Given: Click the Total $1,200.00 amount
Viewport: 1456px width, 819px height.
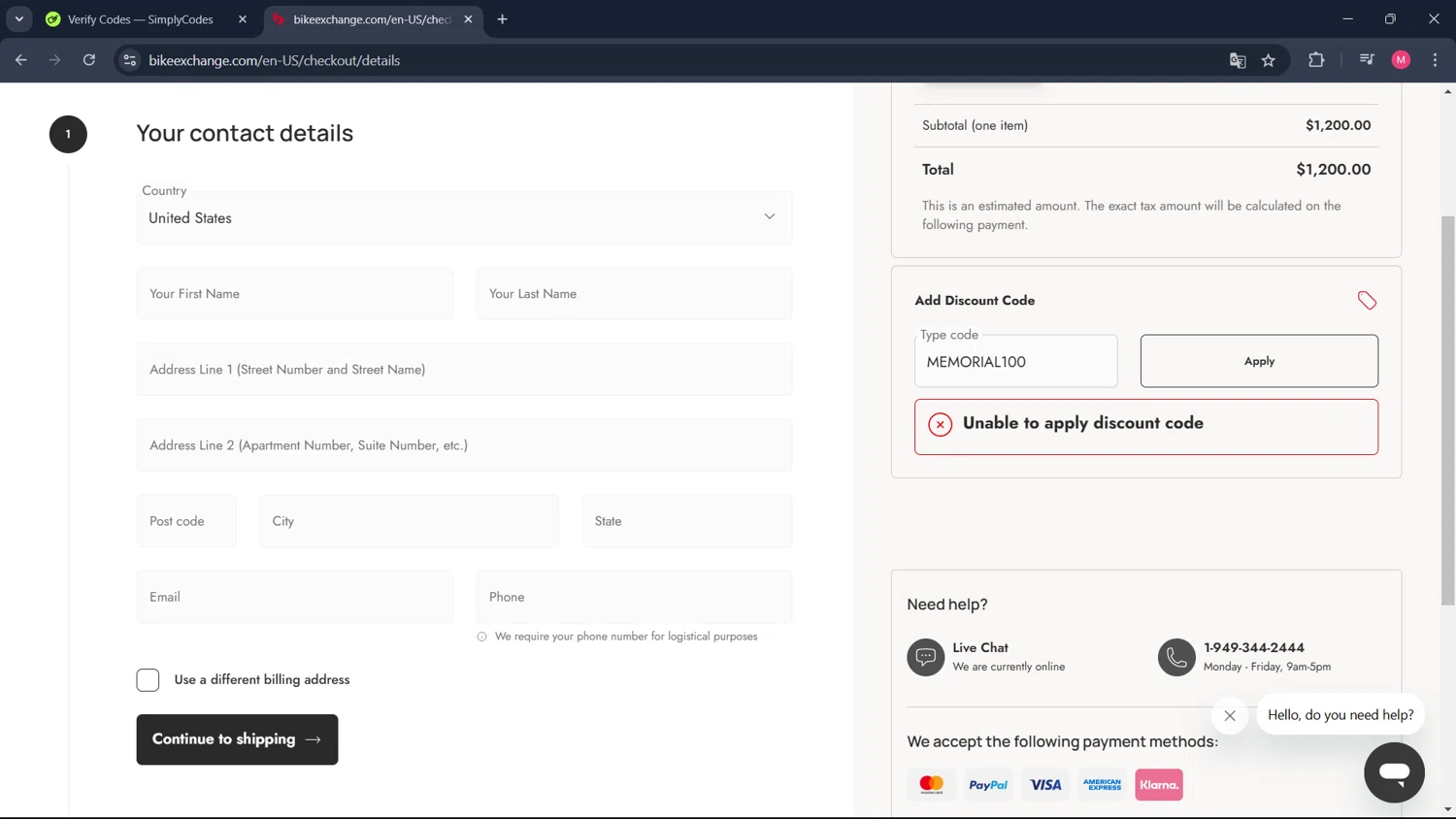Looking at the screenshot, I should pos(1334,169).
